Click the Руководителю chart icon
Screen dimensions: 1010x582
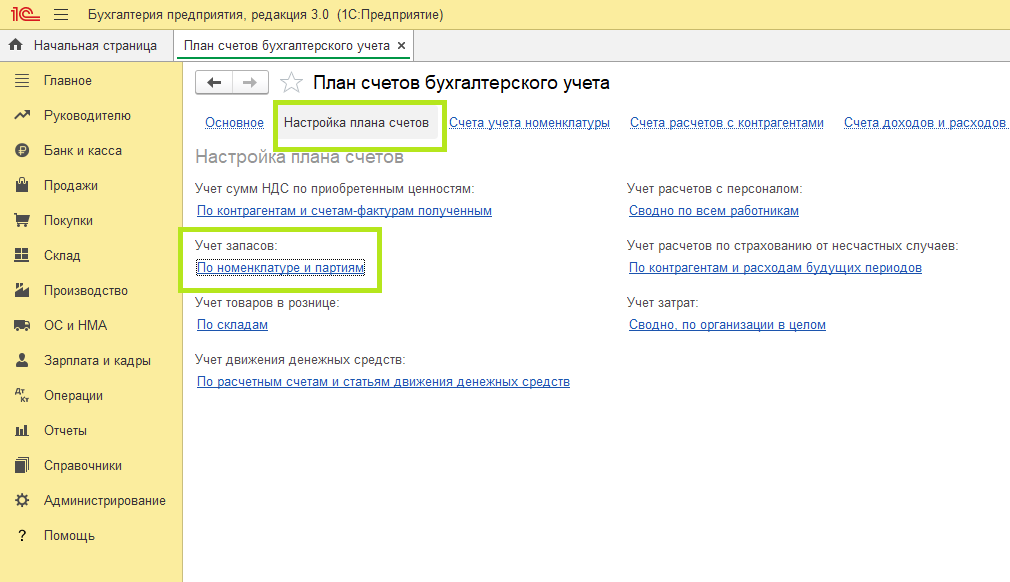pos(22,115)
